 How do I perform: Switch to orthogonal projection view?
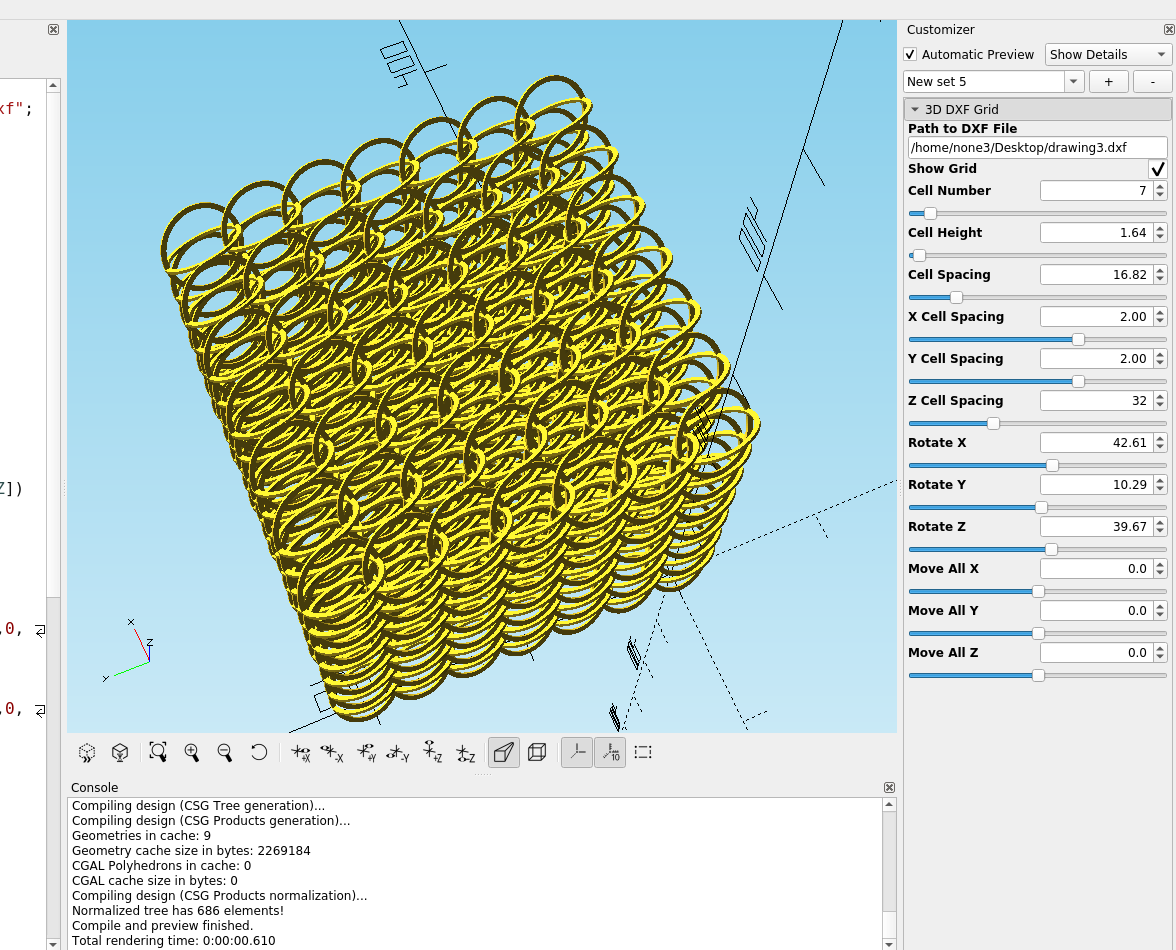pyautogui.click(x=537, y=752)
